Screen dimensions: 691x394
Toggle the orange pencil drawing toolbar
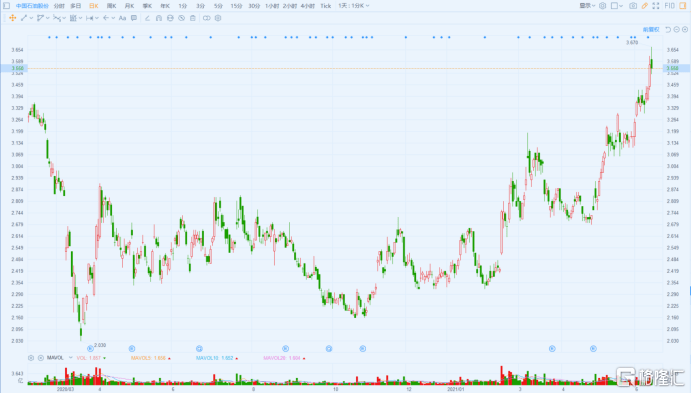tap(644, 6)
